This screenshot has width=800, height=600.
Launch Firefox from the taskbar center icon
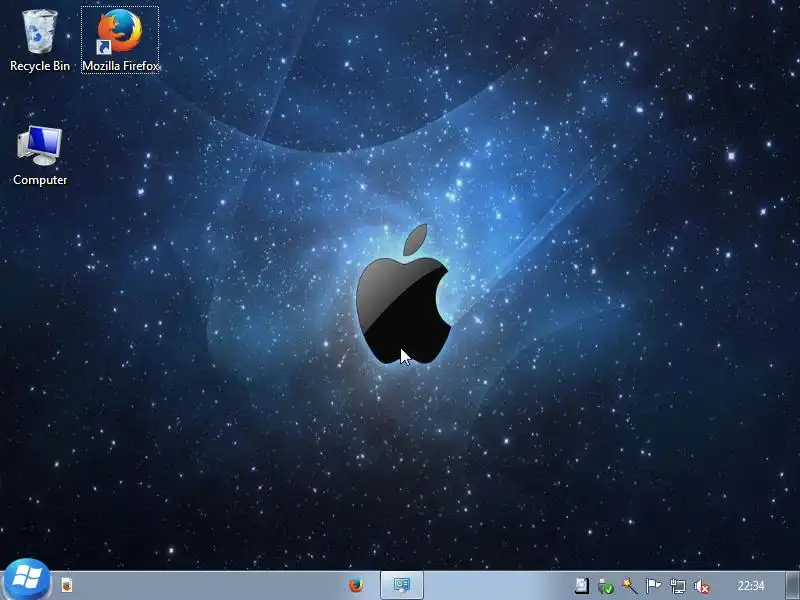[x=356, y=585]
